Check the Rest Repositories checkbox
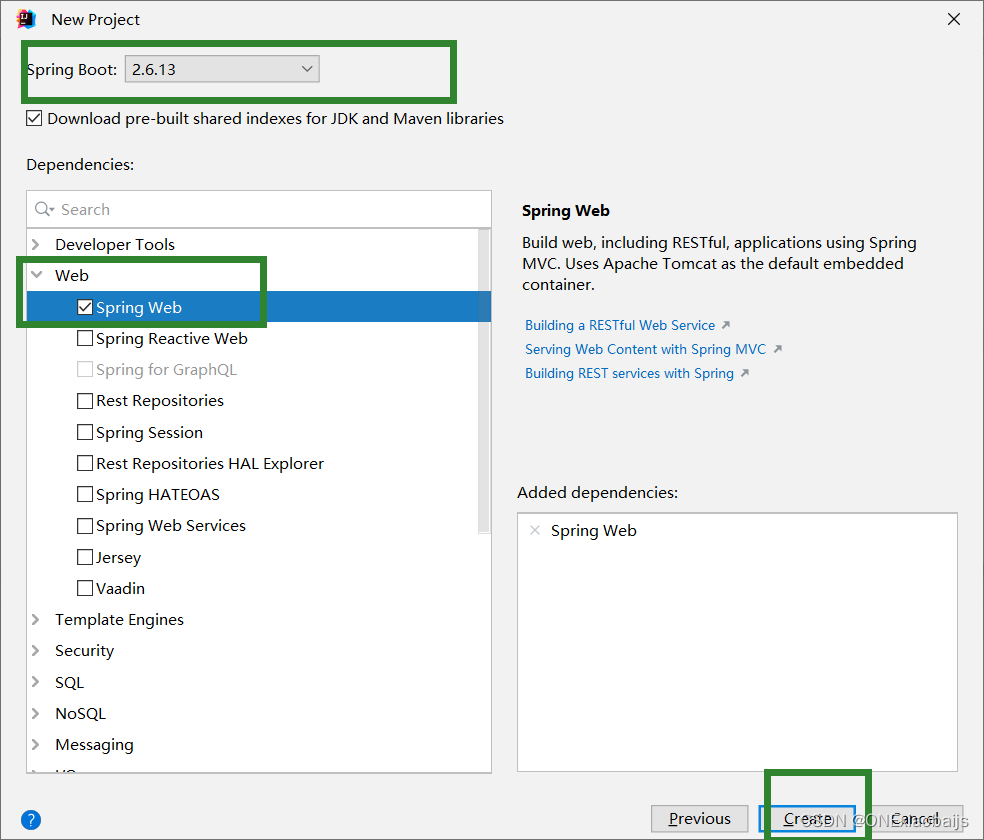The width and height of the screenshot is (984, 840). point(85,400)
